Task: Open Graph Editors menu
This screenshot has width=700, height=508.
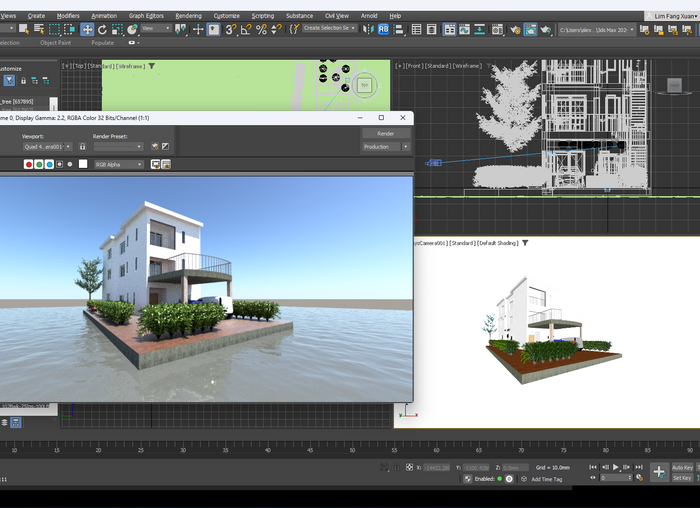Action: [x=146, y=16]
